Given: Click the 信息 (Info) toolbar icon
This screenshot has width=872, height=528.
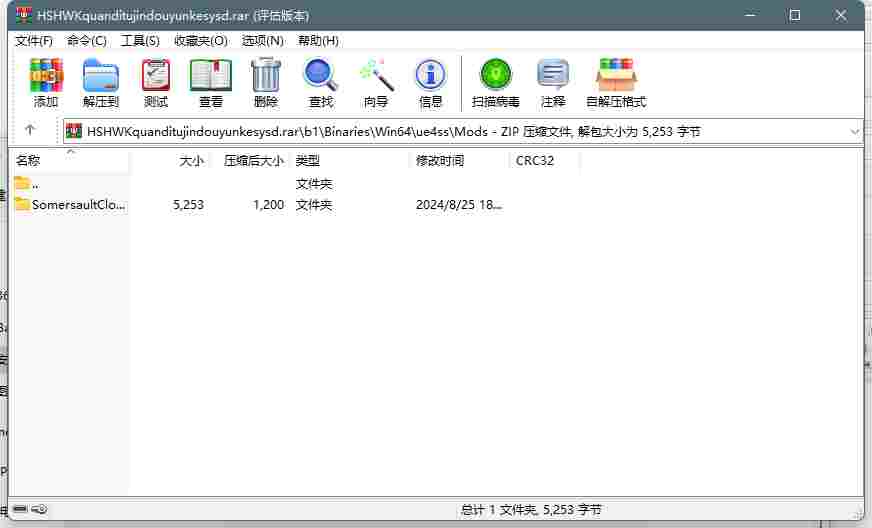Looking at the screenshot, I should tap(430, 75).
